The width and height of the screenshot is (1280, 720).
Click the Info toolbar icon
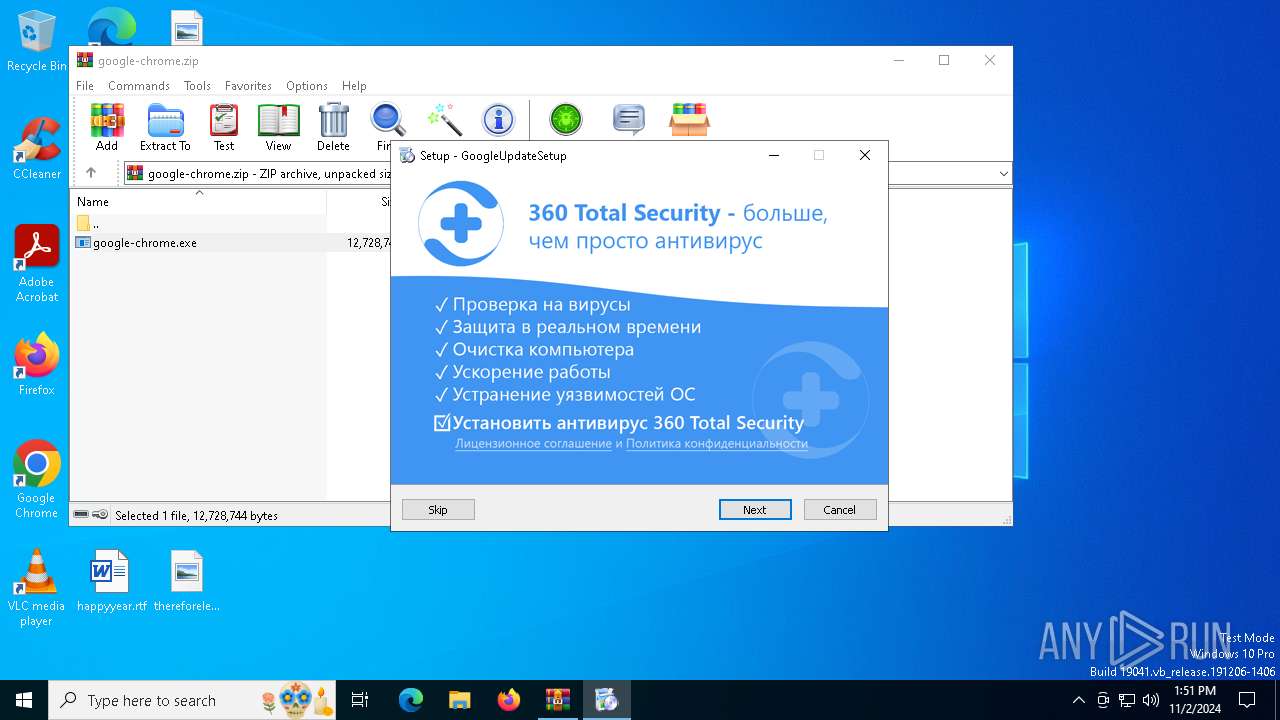(498, 120)
